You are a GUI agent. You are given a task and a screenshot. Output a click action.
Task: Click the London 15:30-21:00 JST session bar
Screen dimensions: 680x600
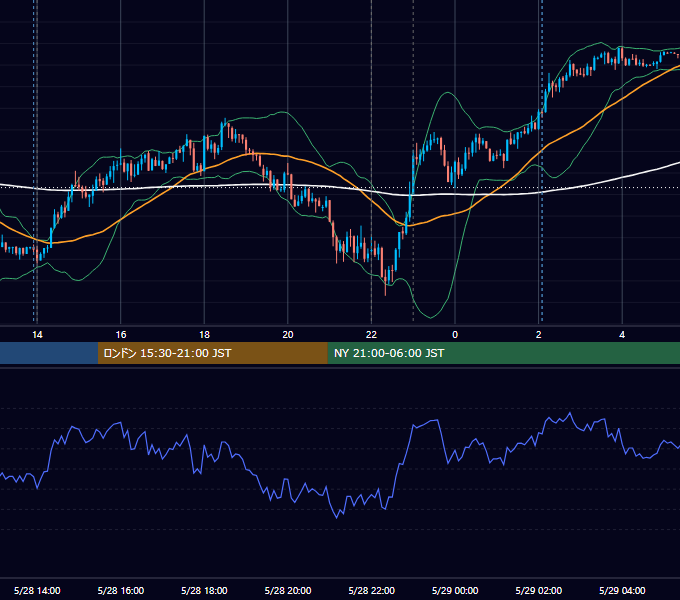tap(212, 353)
